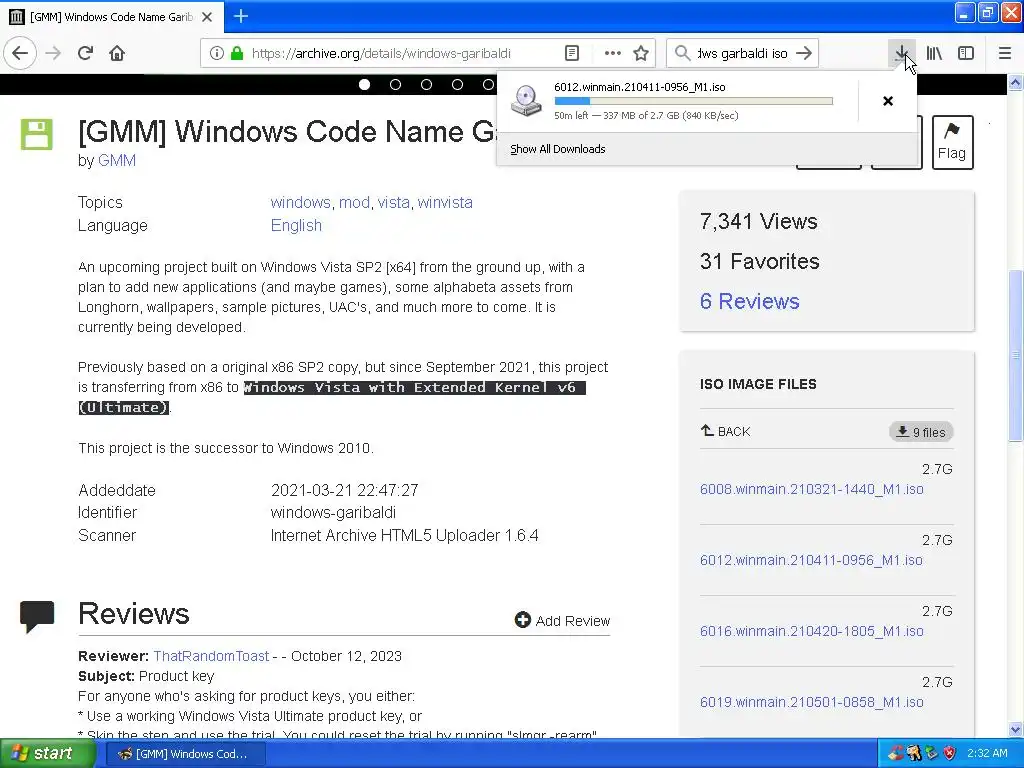The height and width of the screenshot is (768, 1024).
Task: Open a new tab with plus
Action: point(240,16)
